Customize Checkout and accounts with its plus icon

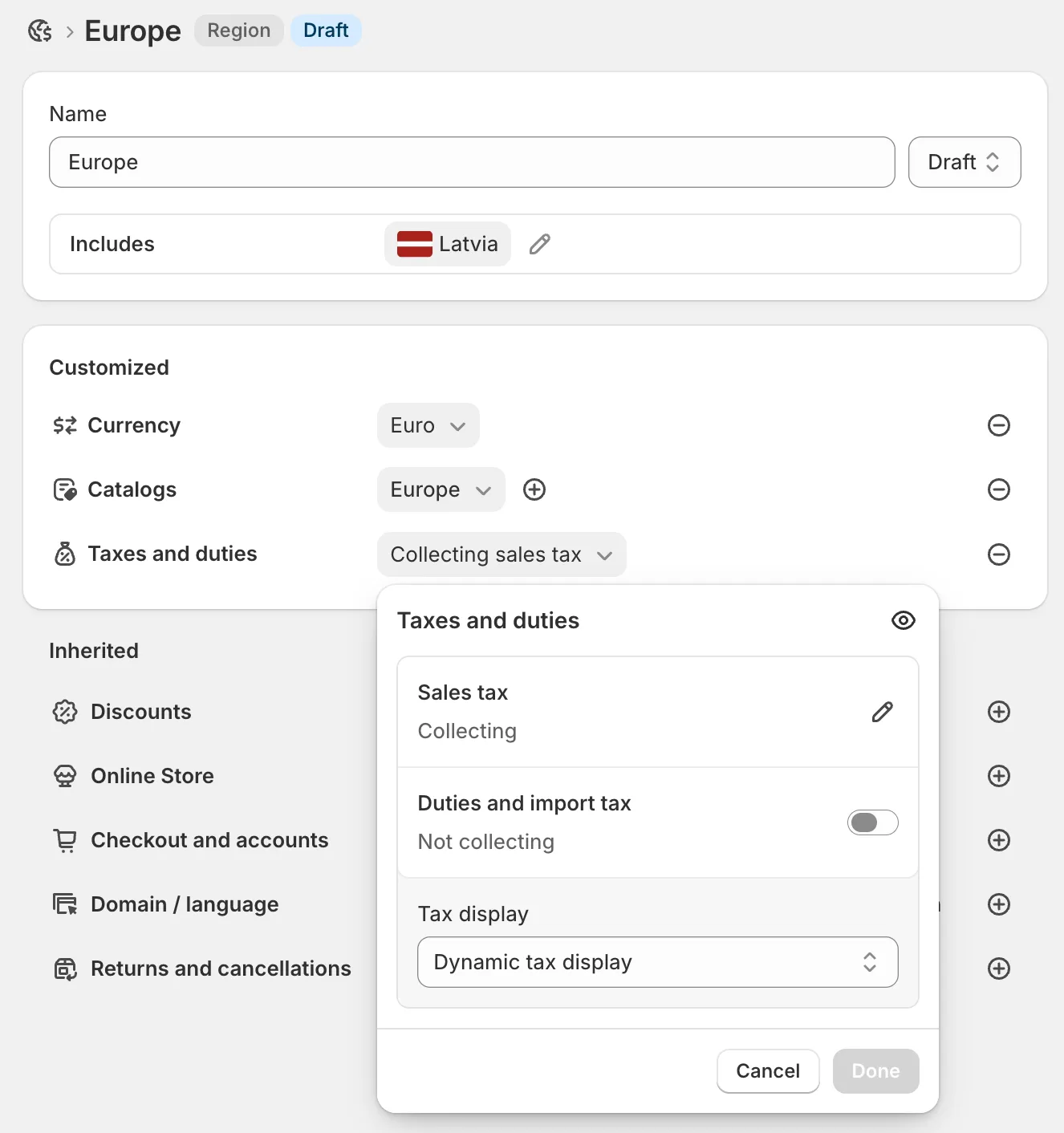[x=999, y=840]
